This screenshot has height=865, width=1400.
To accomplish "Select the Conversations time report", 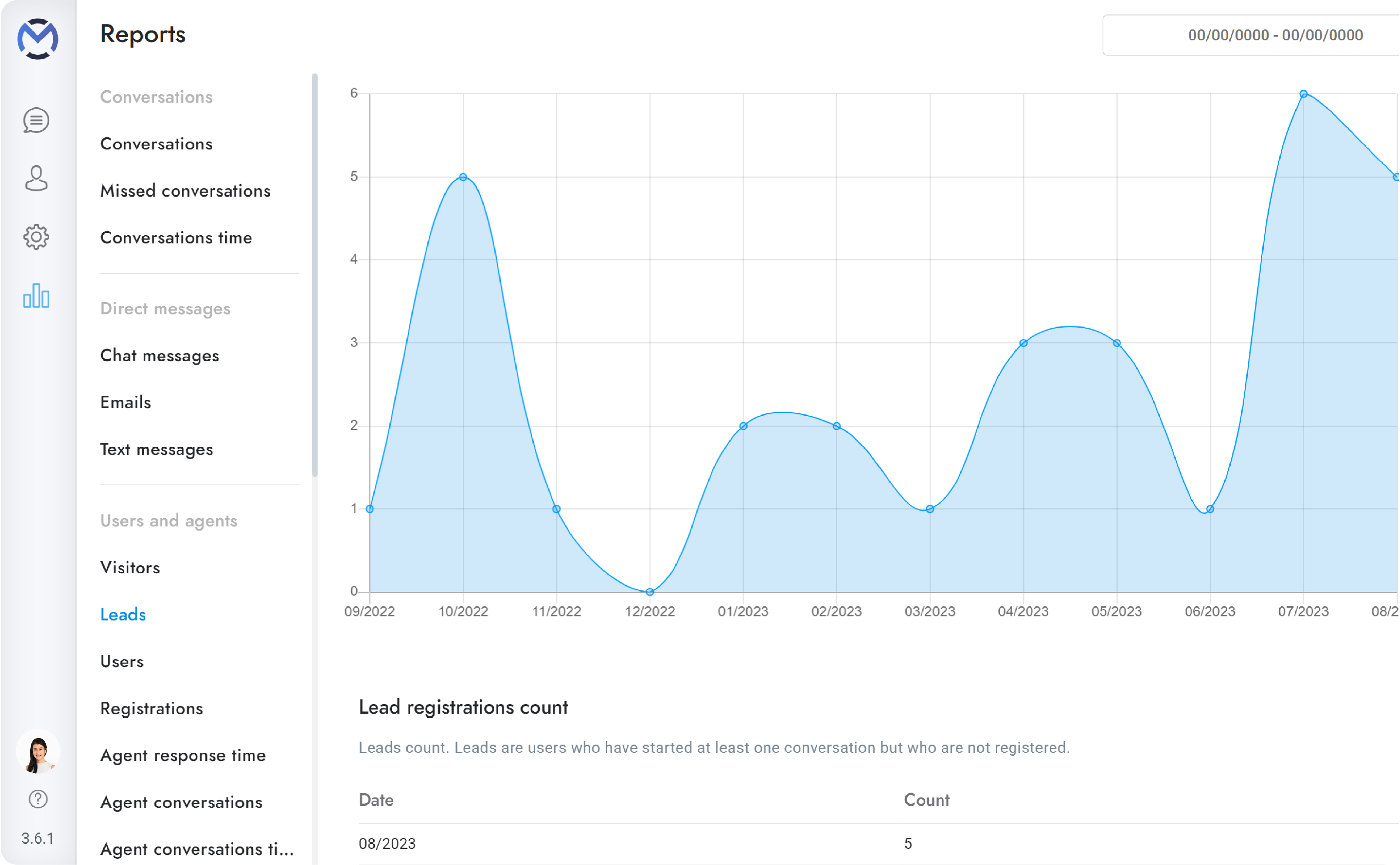I will pyautogui.click(x=176, y=238).
